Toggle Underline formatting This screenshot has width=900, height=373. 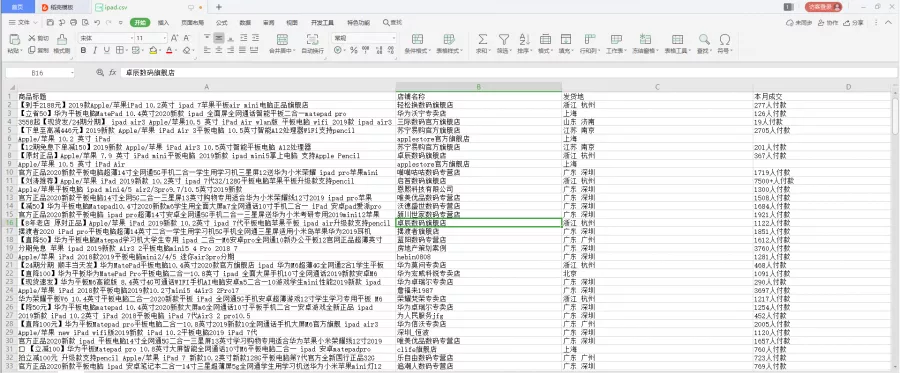point(107,50)
